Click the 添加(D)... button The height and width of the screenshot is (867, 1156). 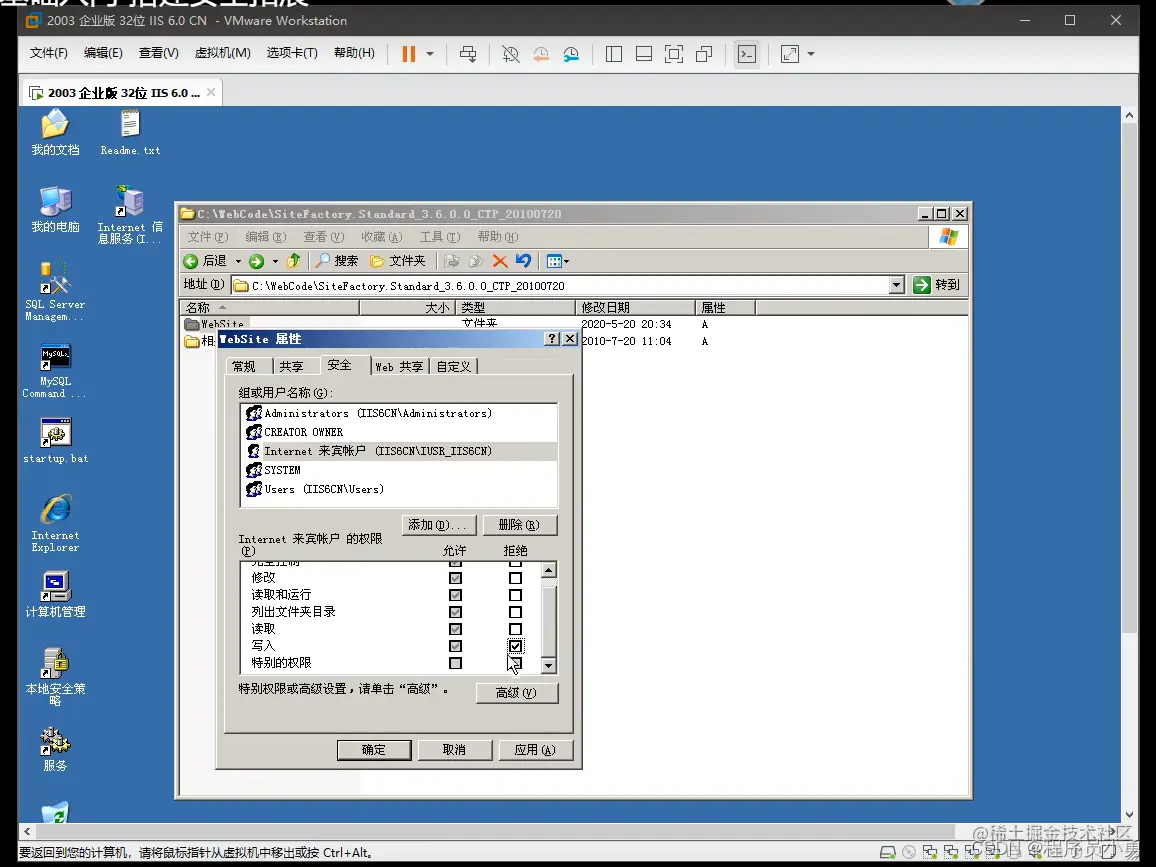[x=439, y=525]
